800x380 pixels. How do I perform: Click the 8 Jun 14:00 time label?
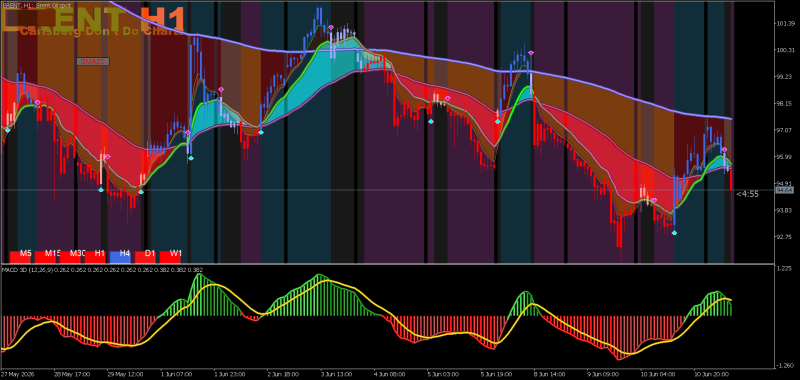tap(548, 374)
